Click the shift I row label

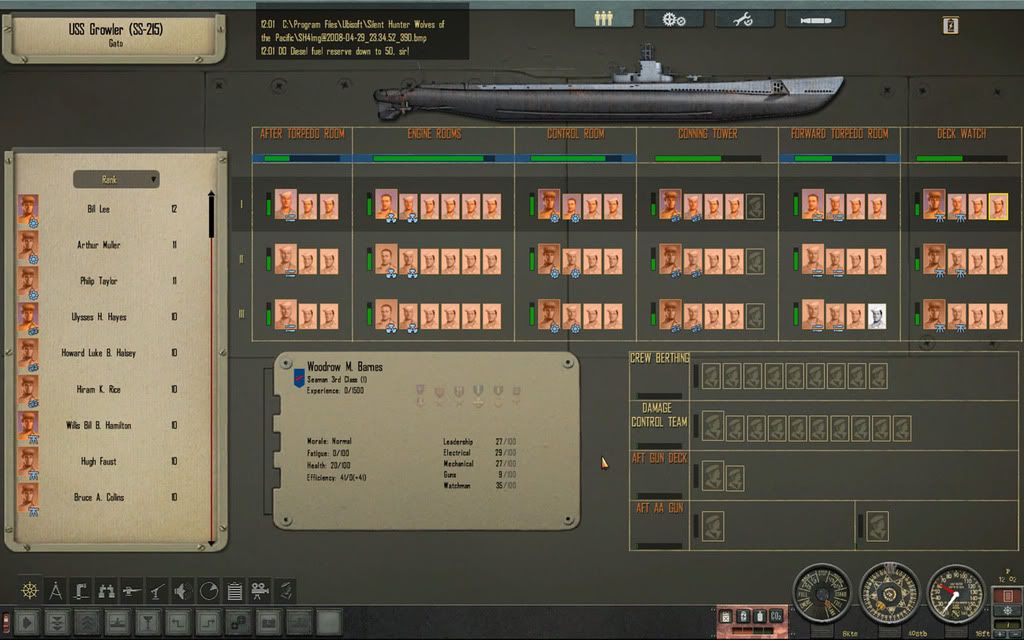[x=241, y=204]
